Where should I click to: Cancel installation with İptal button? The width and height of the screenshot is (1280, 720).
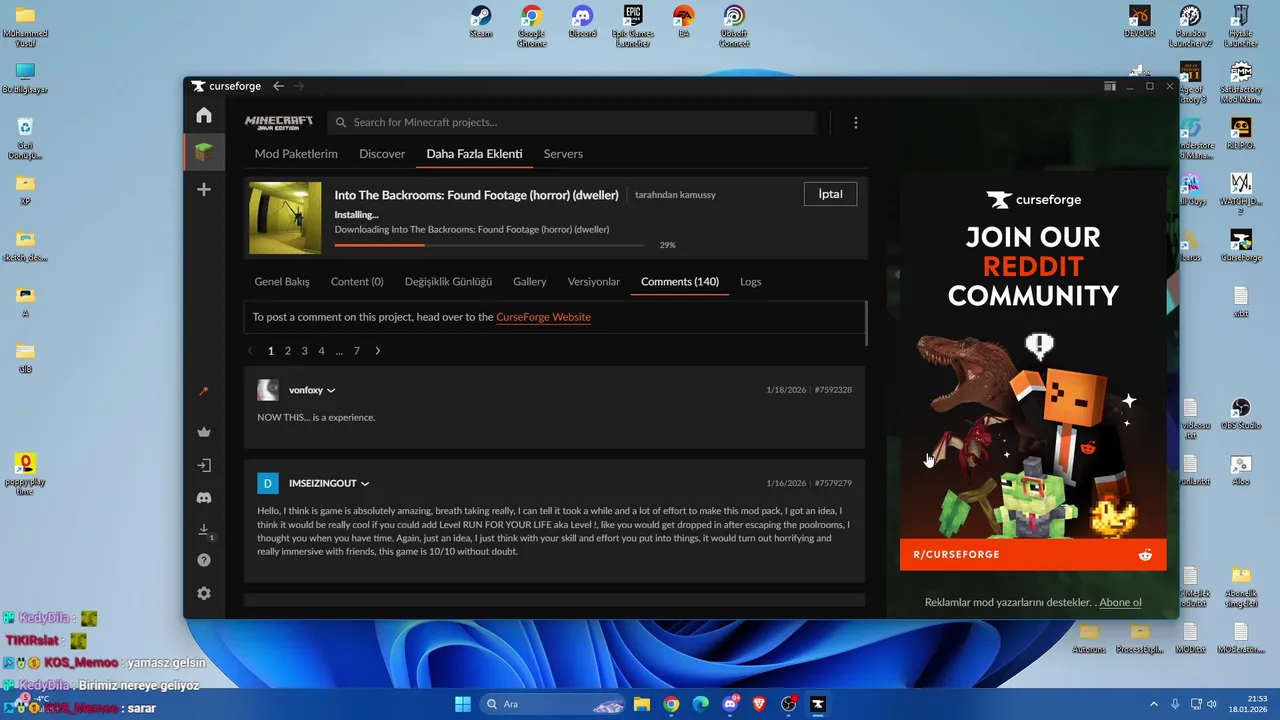tap(830, 194)
